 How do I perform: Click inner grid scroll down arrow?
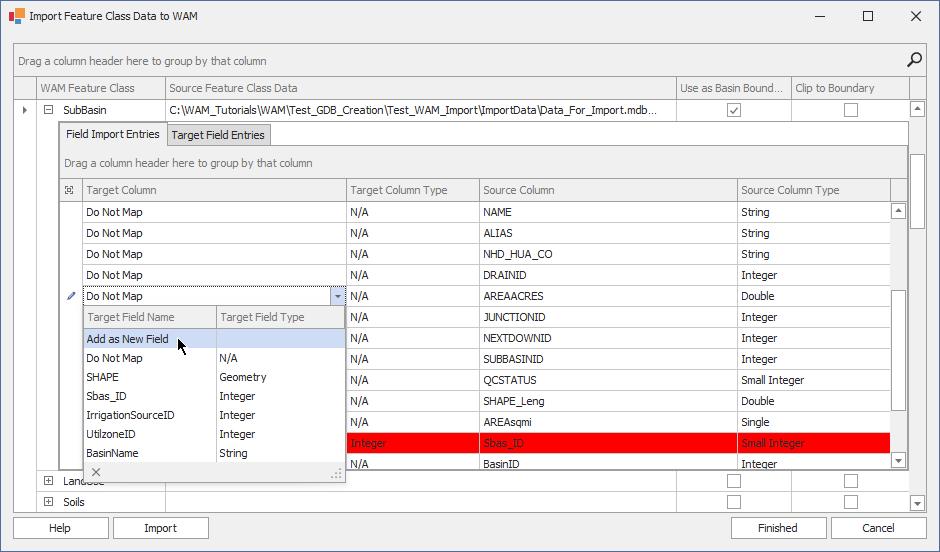click(x=898, y=461)
